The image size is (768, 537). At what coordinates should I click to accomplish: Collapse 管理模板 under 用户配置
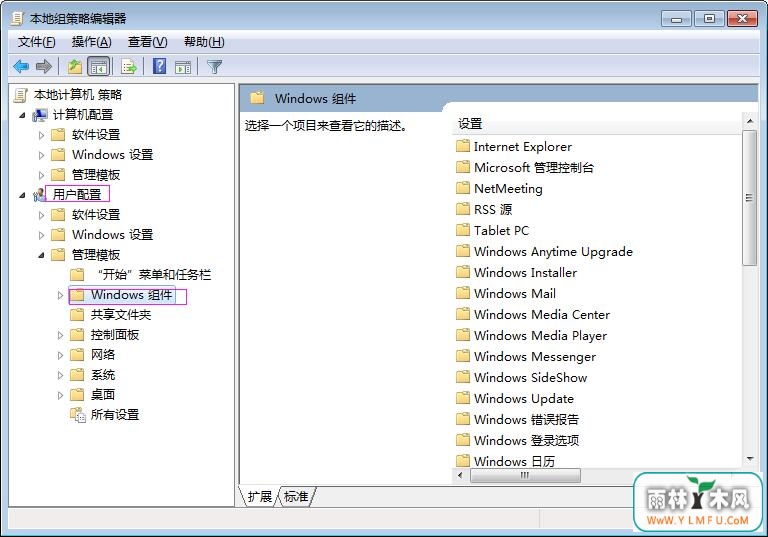(42, 255)
